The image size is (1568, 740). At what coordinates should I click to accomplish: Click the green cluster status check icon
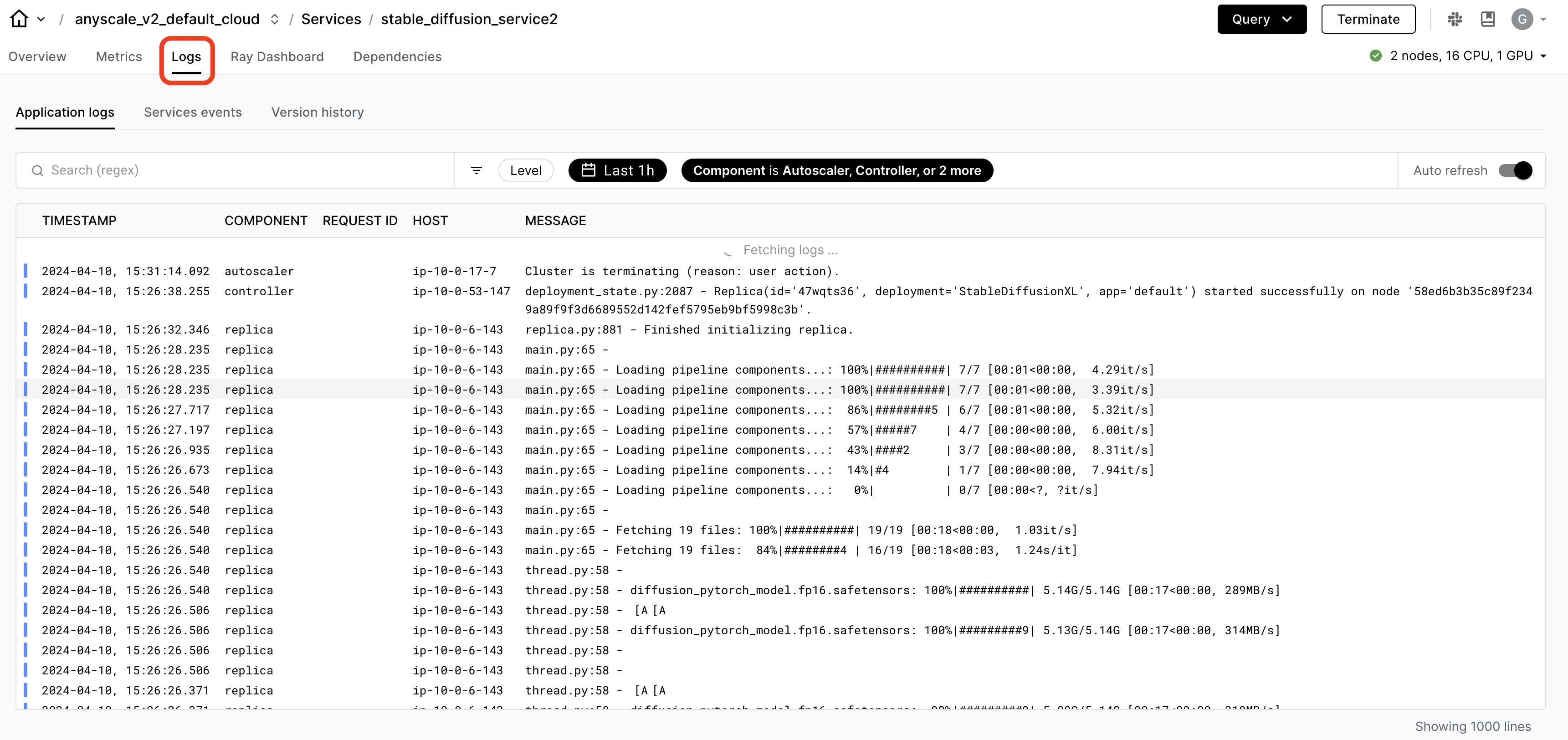(1375, 56)
